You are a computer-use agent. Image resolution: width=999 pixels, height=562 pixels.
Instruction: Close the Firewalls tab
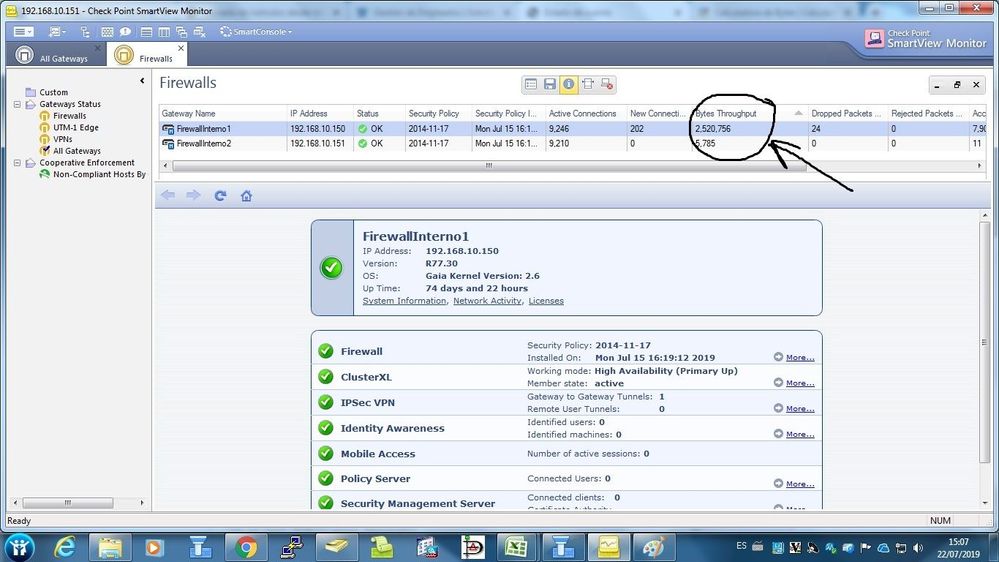(x=181, y=48)
